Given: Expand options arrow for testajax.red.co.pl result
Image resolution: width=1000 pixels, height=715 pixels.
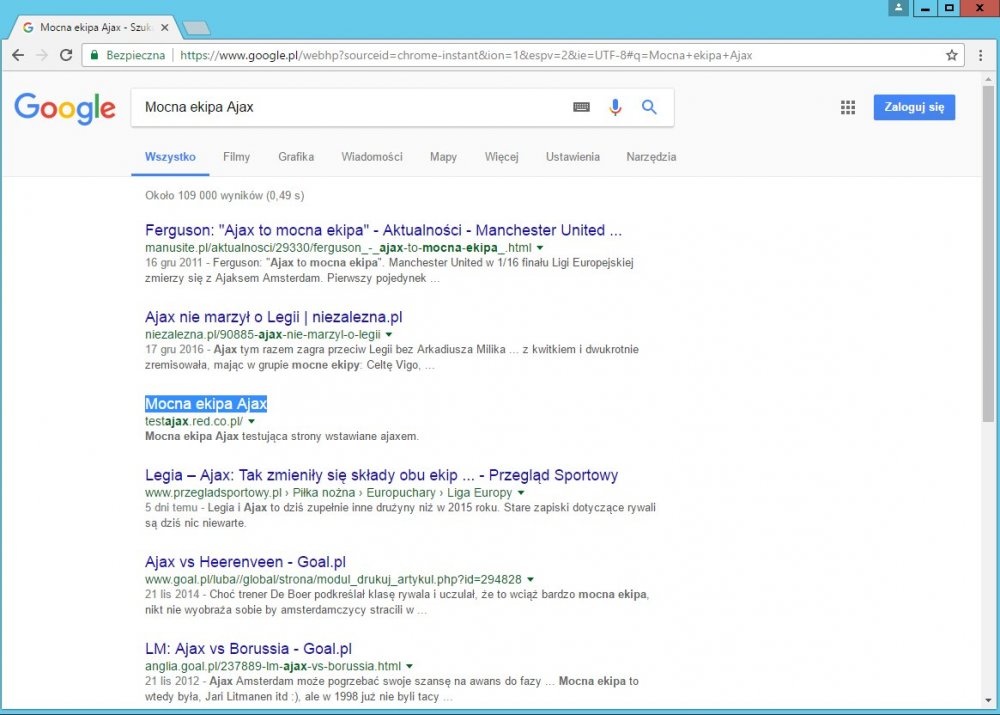Looking at the screenshot, I should click(x=251, y=421).
